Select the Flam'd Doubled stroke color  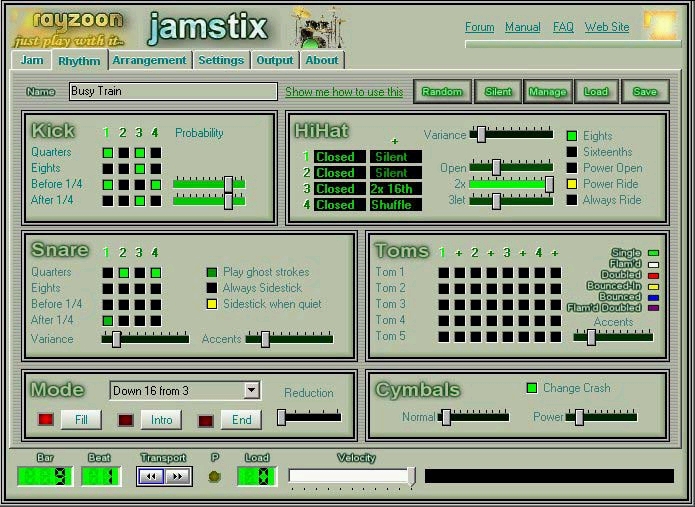coord(653,308)
